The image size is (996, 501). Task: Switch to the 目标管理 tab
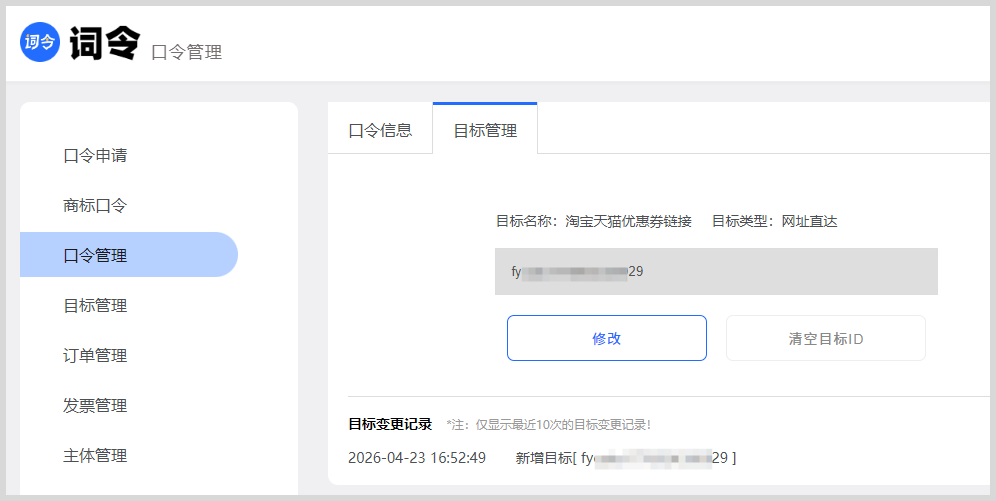coord(485,129)
